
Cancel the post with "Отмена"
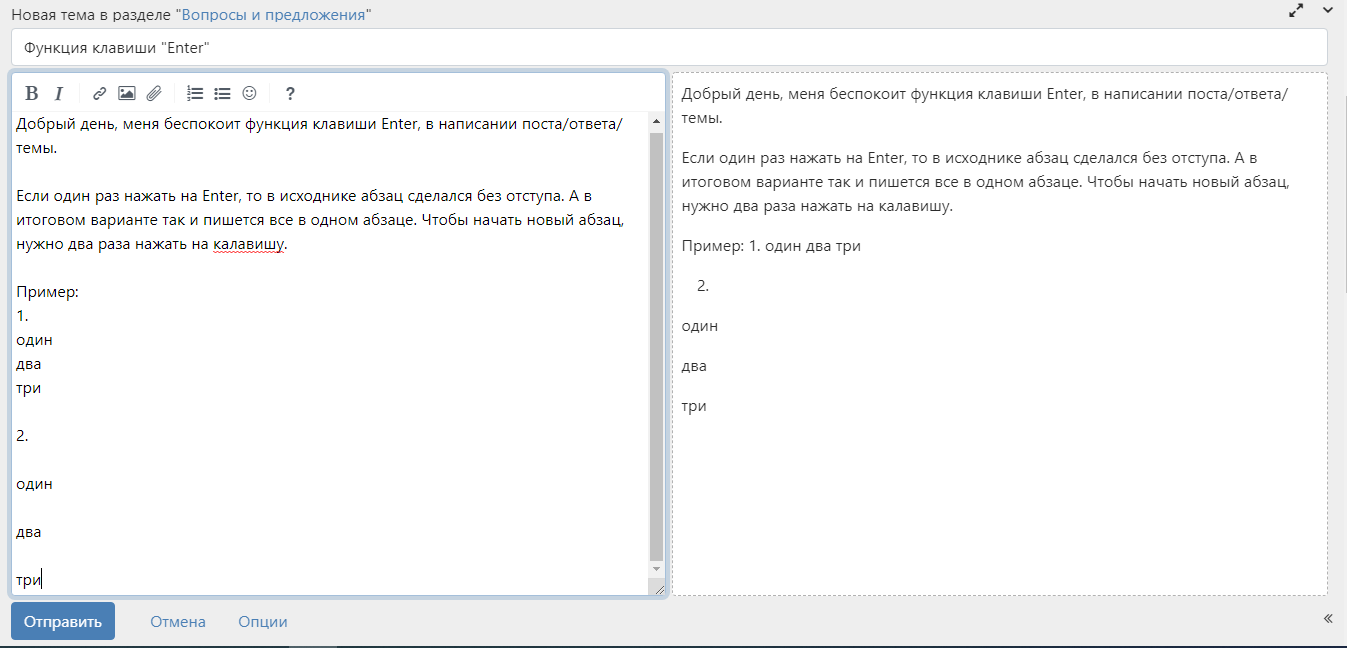point(178,622)
